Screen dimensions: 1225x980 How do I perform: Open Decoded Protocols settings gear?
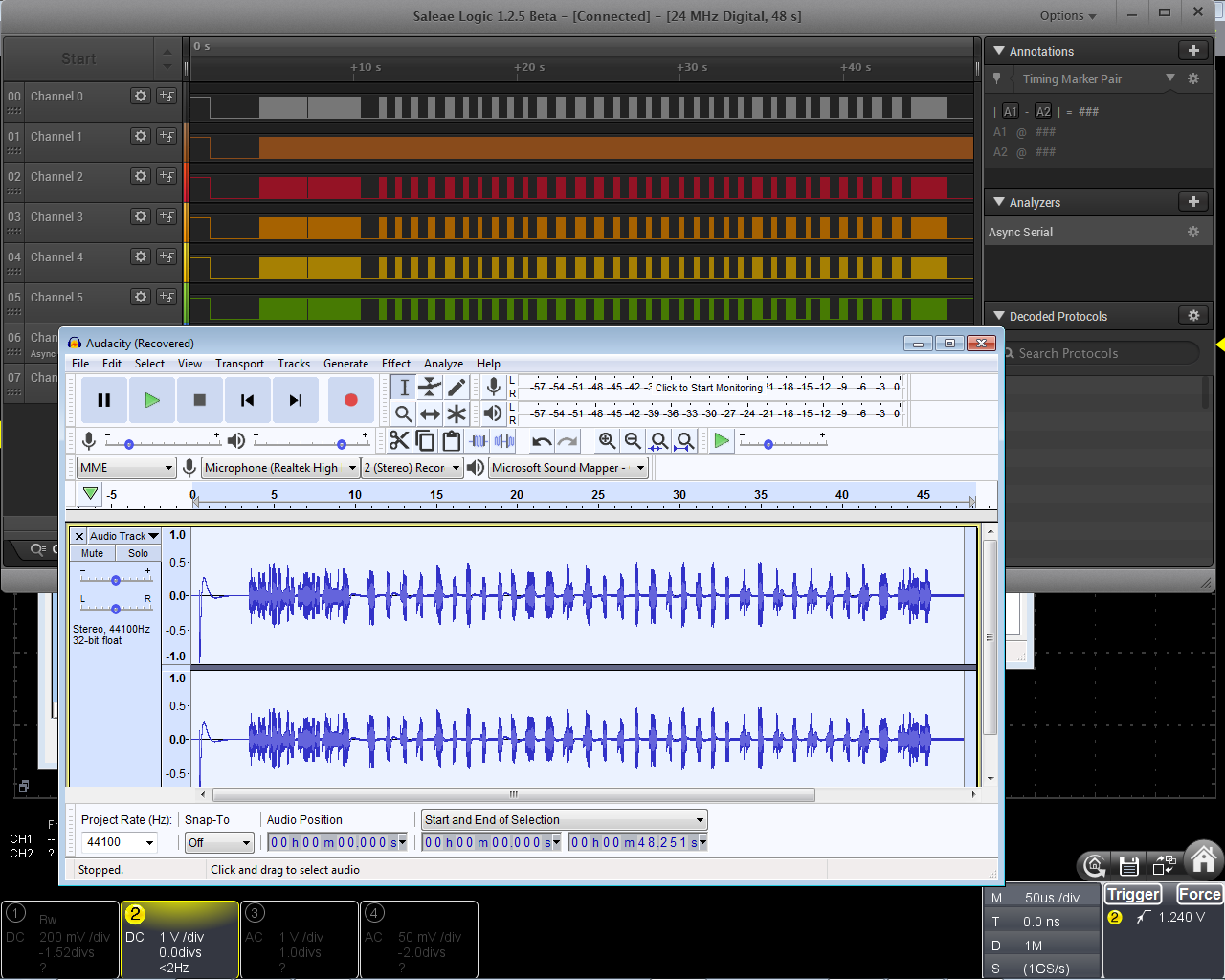point(1192,315)
